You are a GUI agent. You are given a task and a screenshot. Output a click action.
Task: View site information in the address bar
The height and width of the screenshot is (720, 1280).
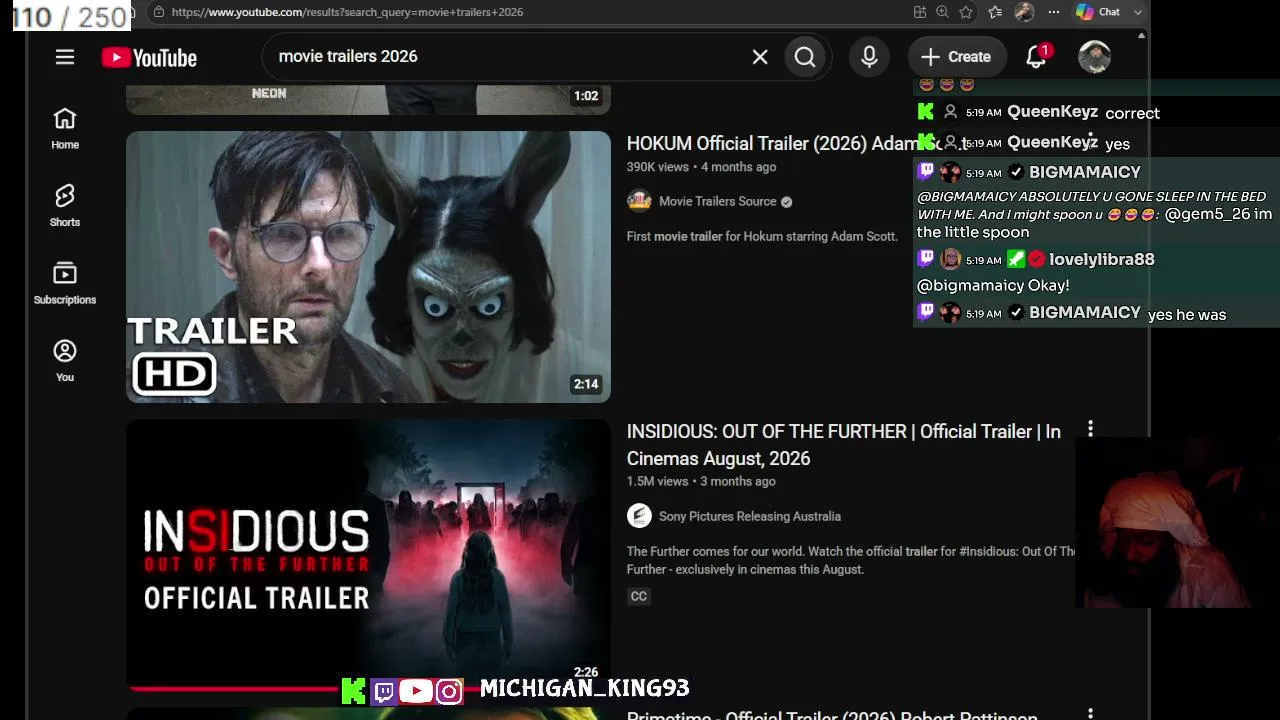tap(158, 12)
